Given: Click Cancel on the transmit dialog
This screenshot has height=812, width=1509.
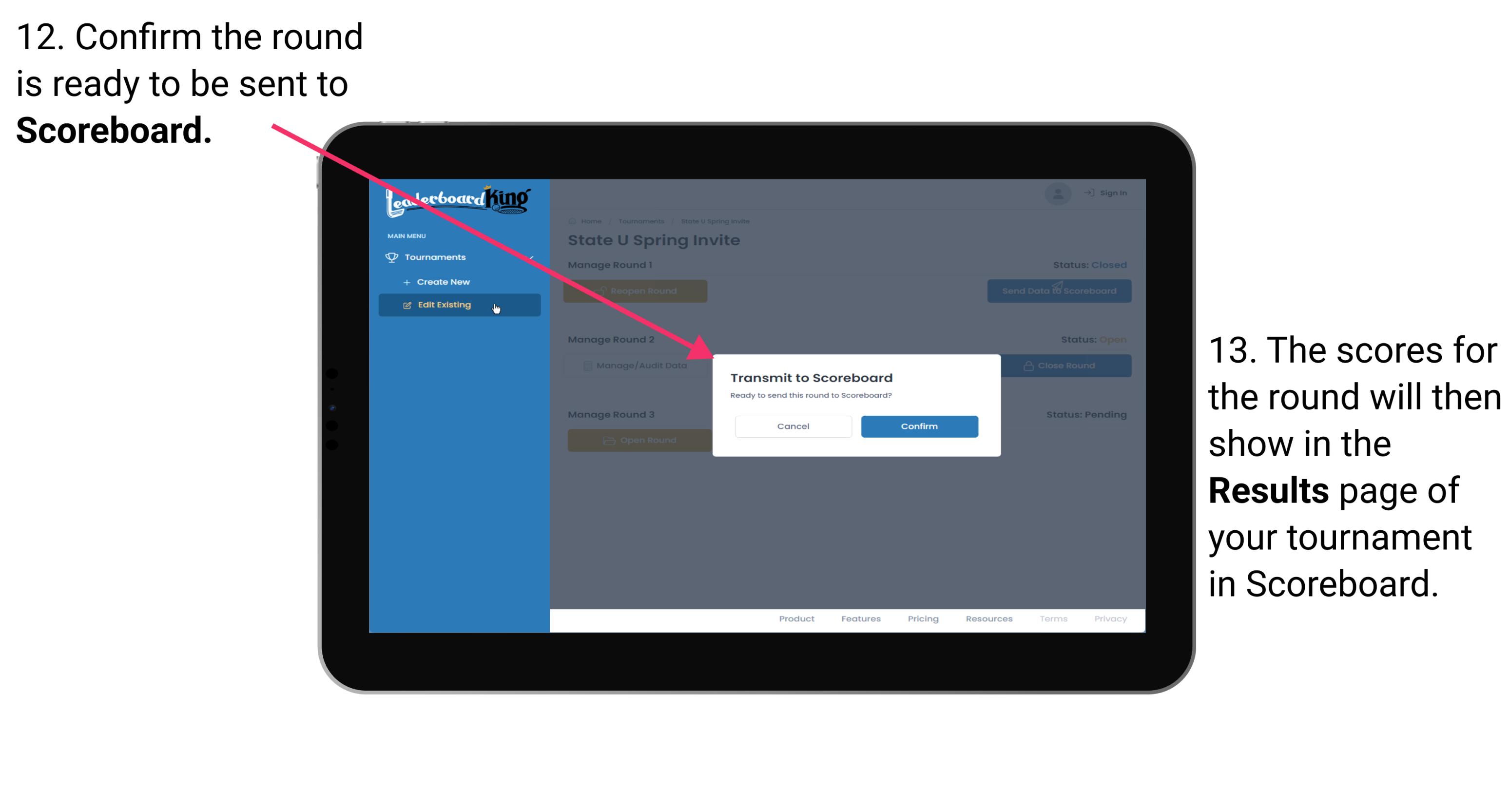Looking at the screenshot, I should 792,425.
